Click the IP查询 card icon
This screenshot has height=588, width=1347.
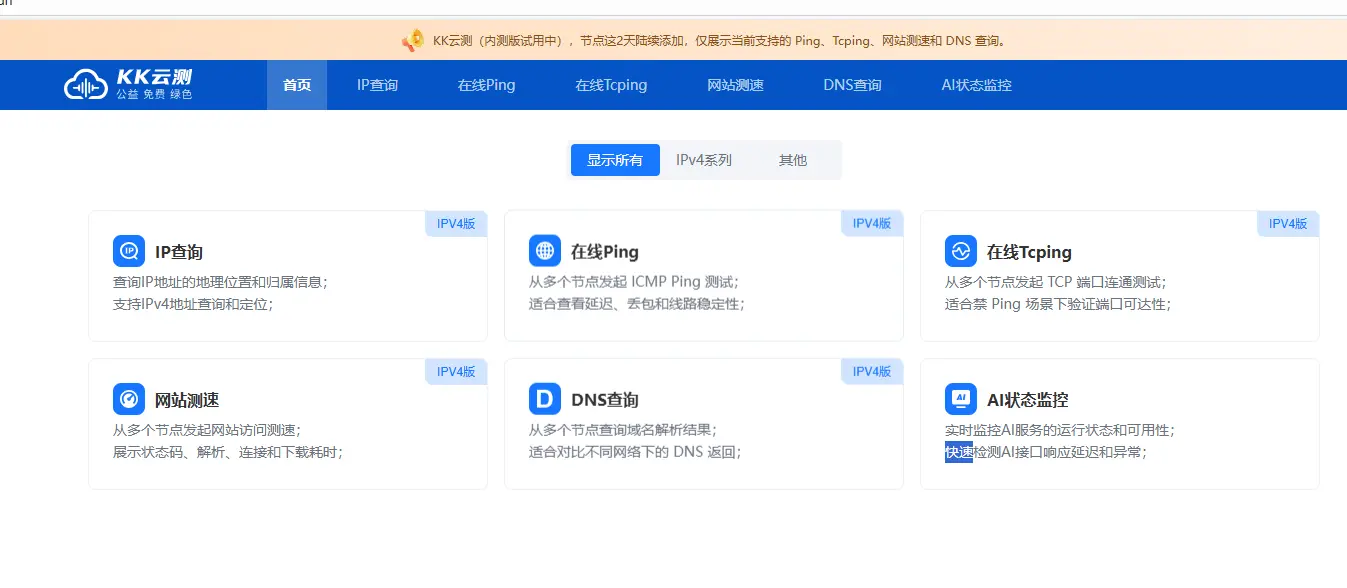tap(129, 251)
